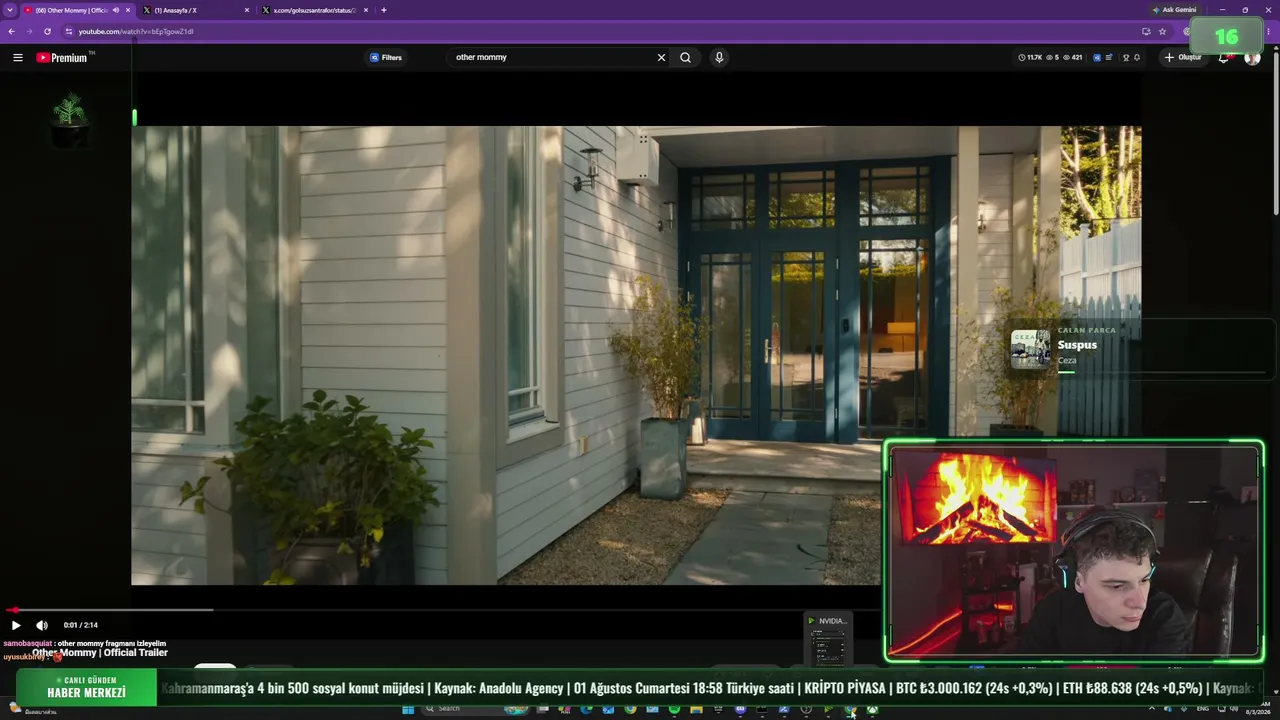Click the 'Suspus' song title
Image resolution: width=1280 pixels, height=720 pixels.
(x=1077, y=345)
